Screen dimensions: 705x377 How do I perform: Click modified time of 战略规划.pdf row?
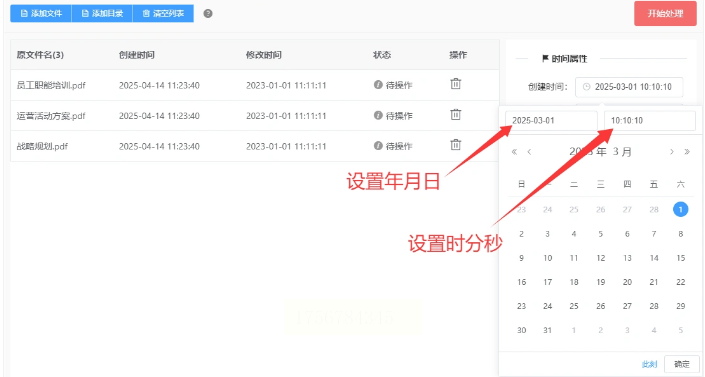(x=286, y=146)
